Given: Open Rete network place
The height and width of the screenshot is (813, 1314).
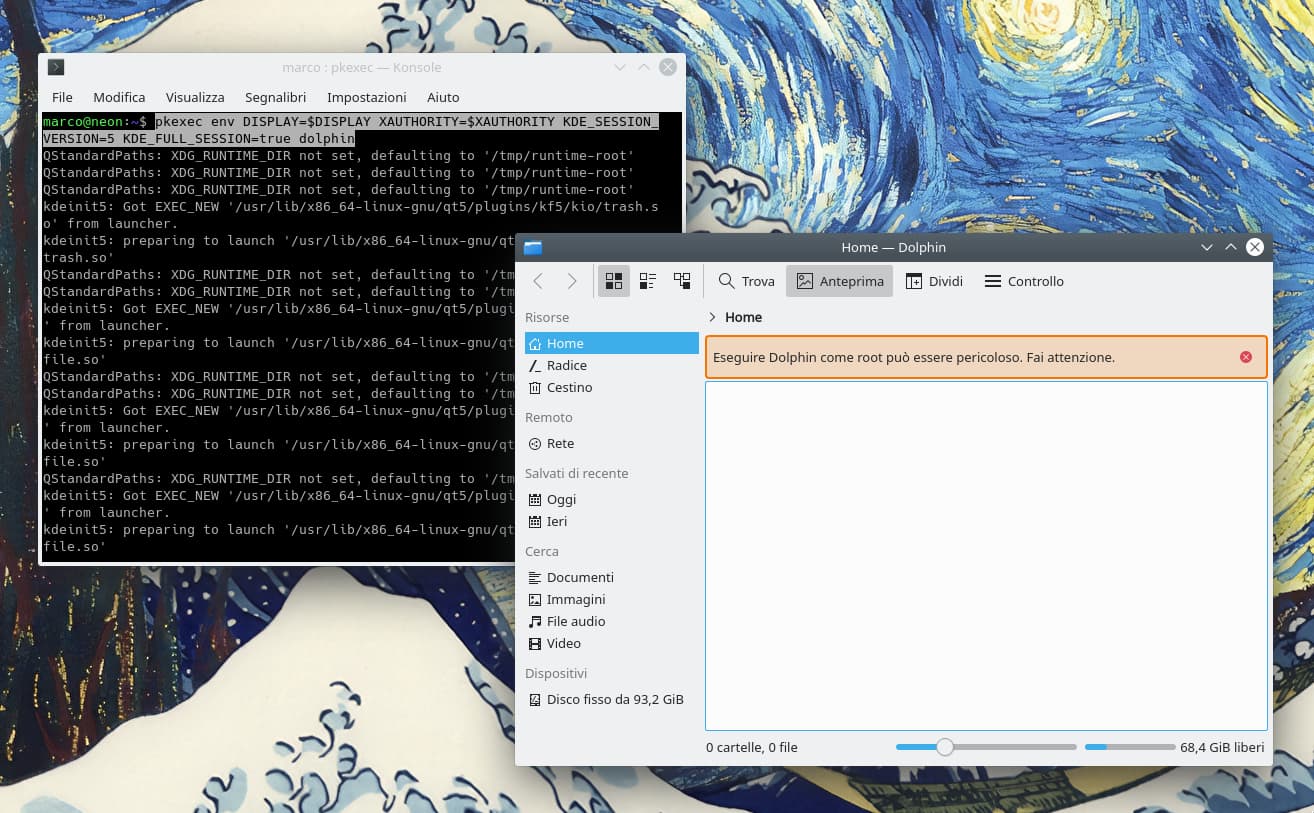Looking at the screenshot, I should pos(612,443).
